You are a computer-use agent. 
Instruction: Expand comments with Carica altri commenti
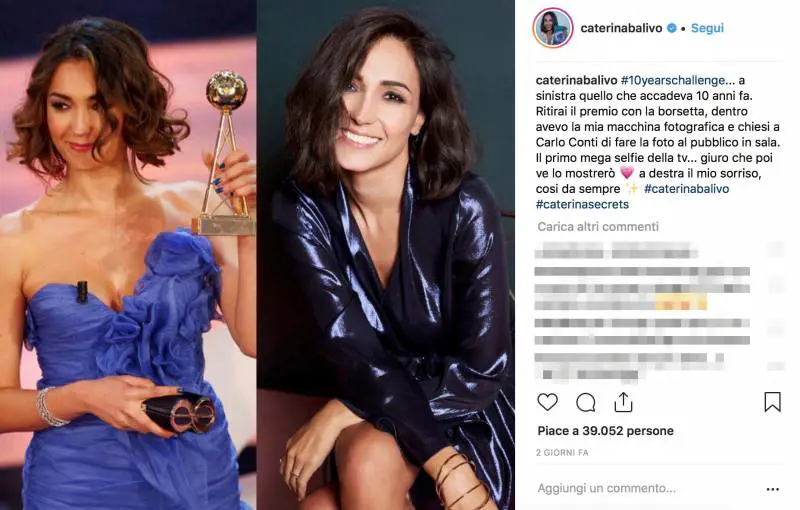point(598,226)
